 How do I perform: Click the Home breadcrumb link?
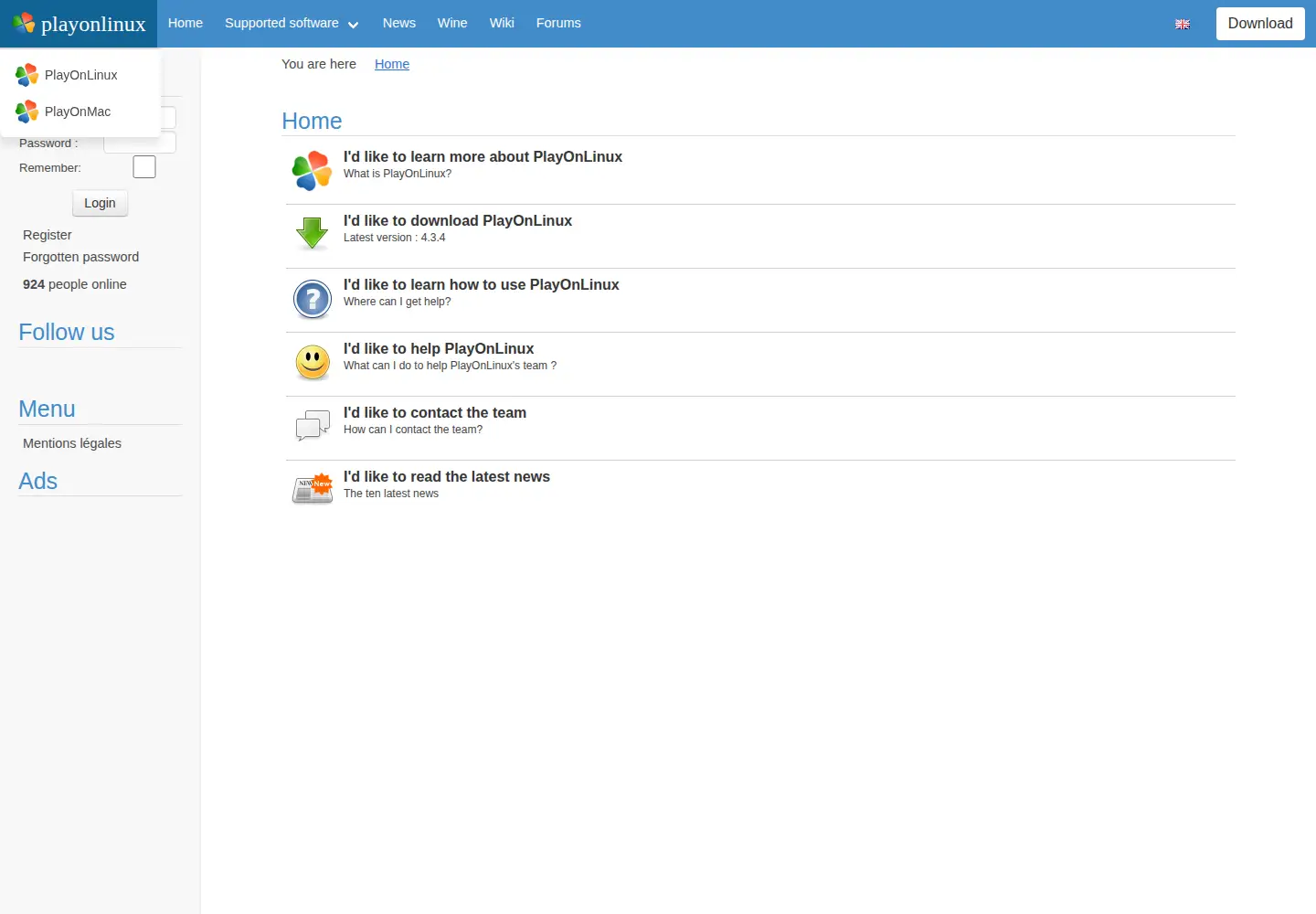(x=392, y=64)
